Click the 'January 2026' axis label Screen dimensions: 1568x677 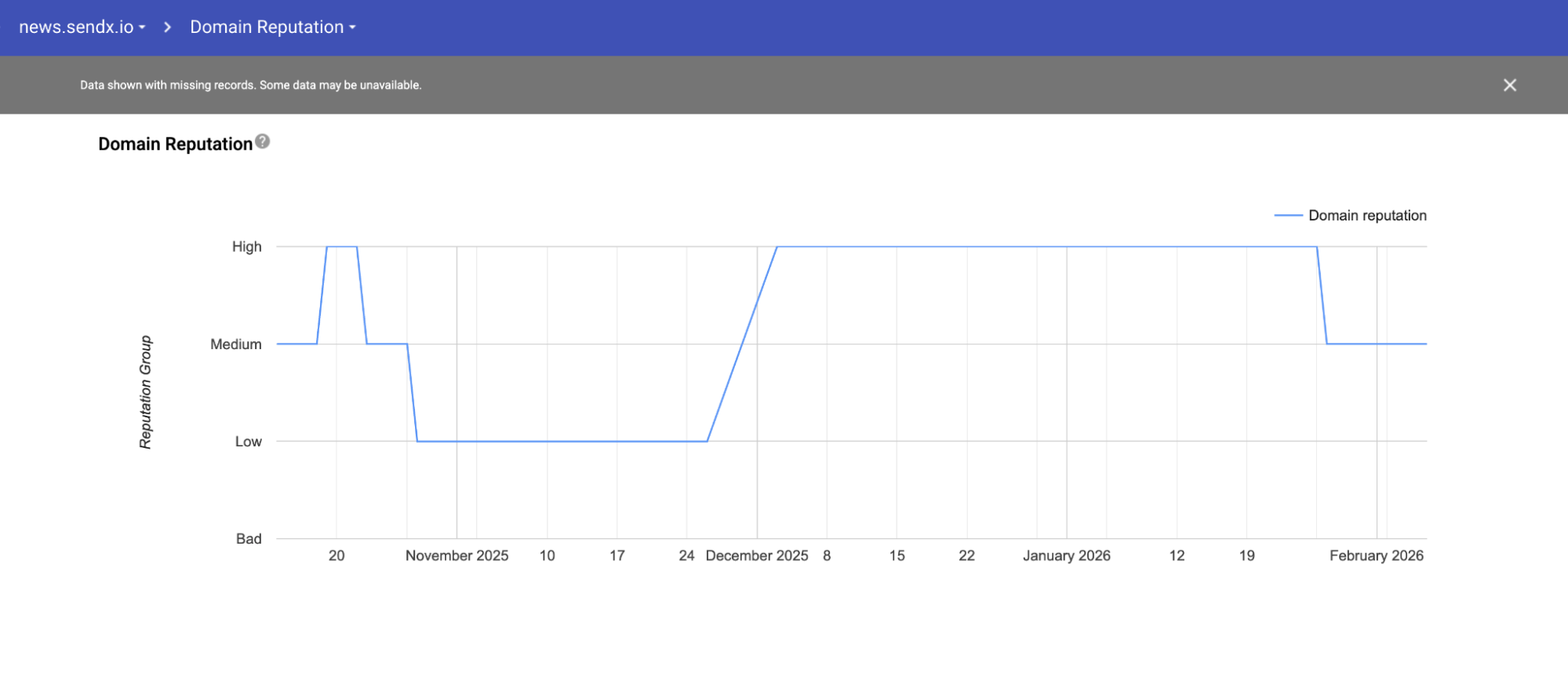(x=1066, y=555)
